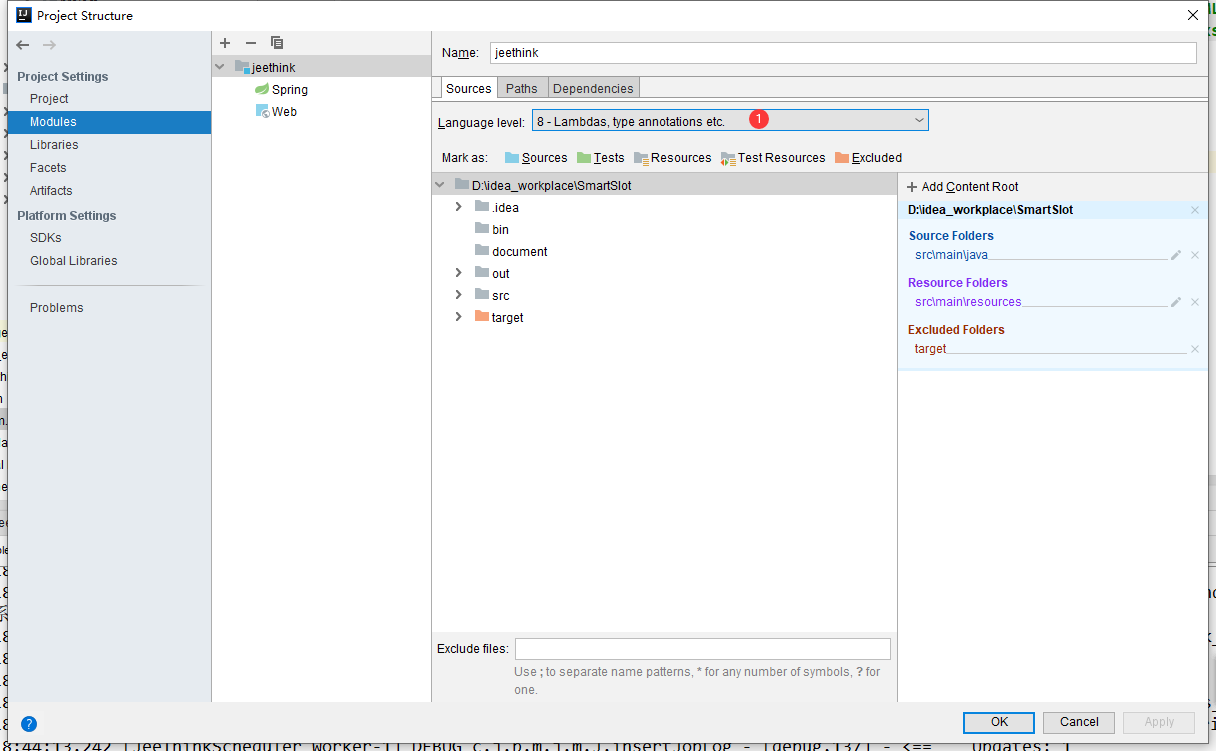Click src\main\resources resource folder path
1216x751 pixels.
pos(968,302)
